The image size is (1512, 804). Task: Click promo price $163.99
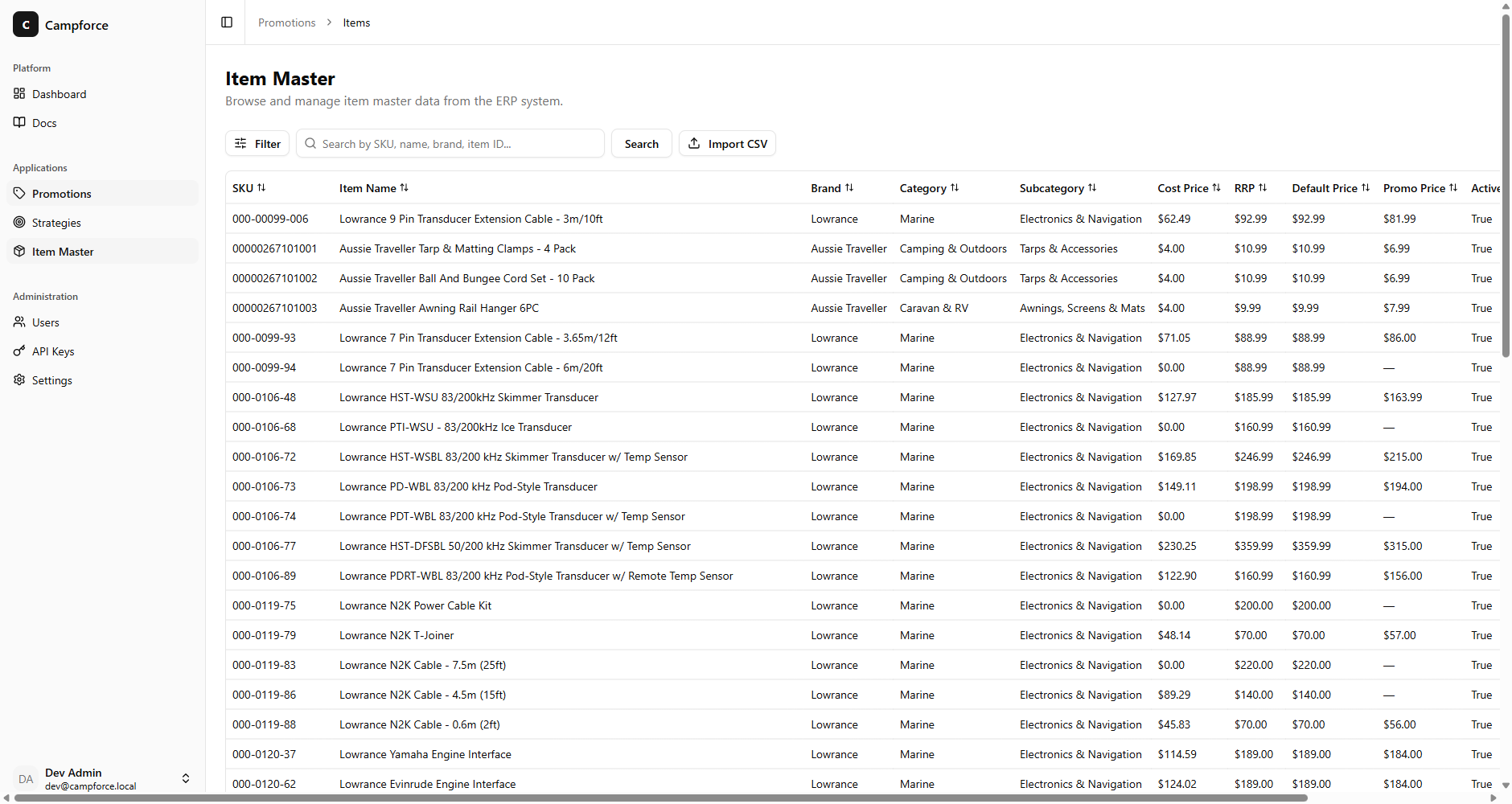coord(1403,397)
